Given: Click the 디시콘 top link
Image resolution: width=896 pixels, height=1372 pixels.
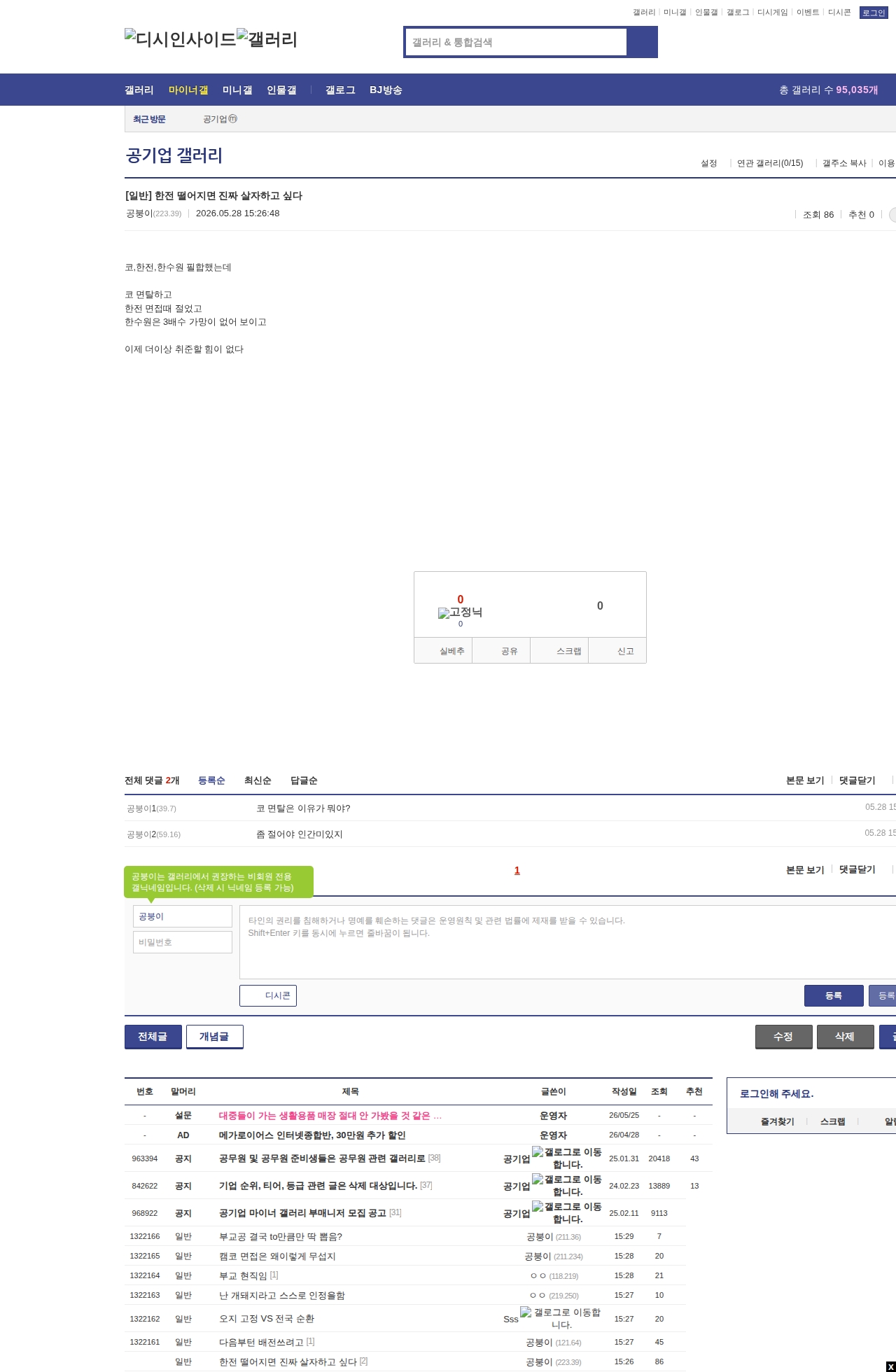Looking at the screenshot, I should (839, 13).
